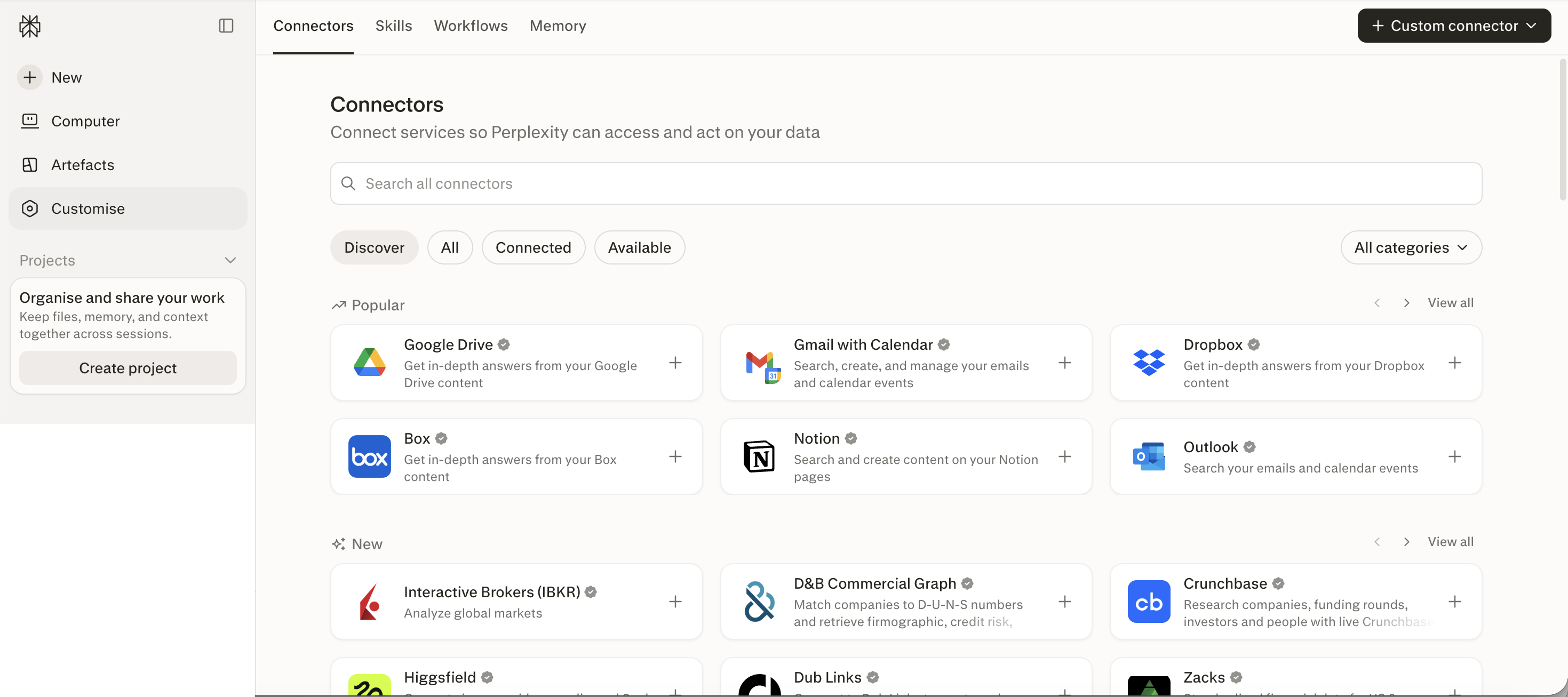Image resolution: width=1568 pixels, height=697 pixels.
Task: Select the Discover filter pill
Action: pyautogui.click(x=375, y=247)
